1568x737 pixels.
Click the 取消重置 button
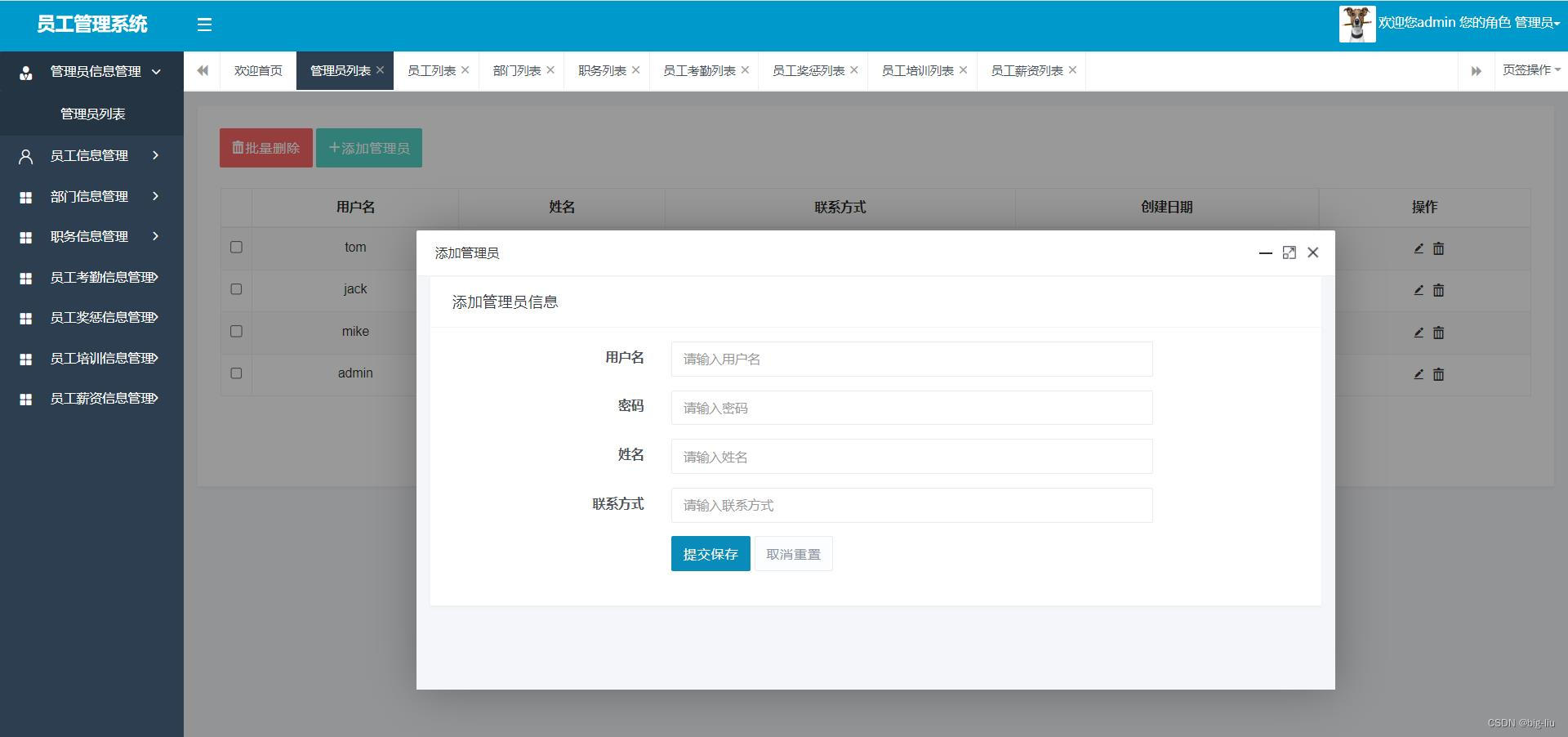(x=793, y=554)
